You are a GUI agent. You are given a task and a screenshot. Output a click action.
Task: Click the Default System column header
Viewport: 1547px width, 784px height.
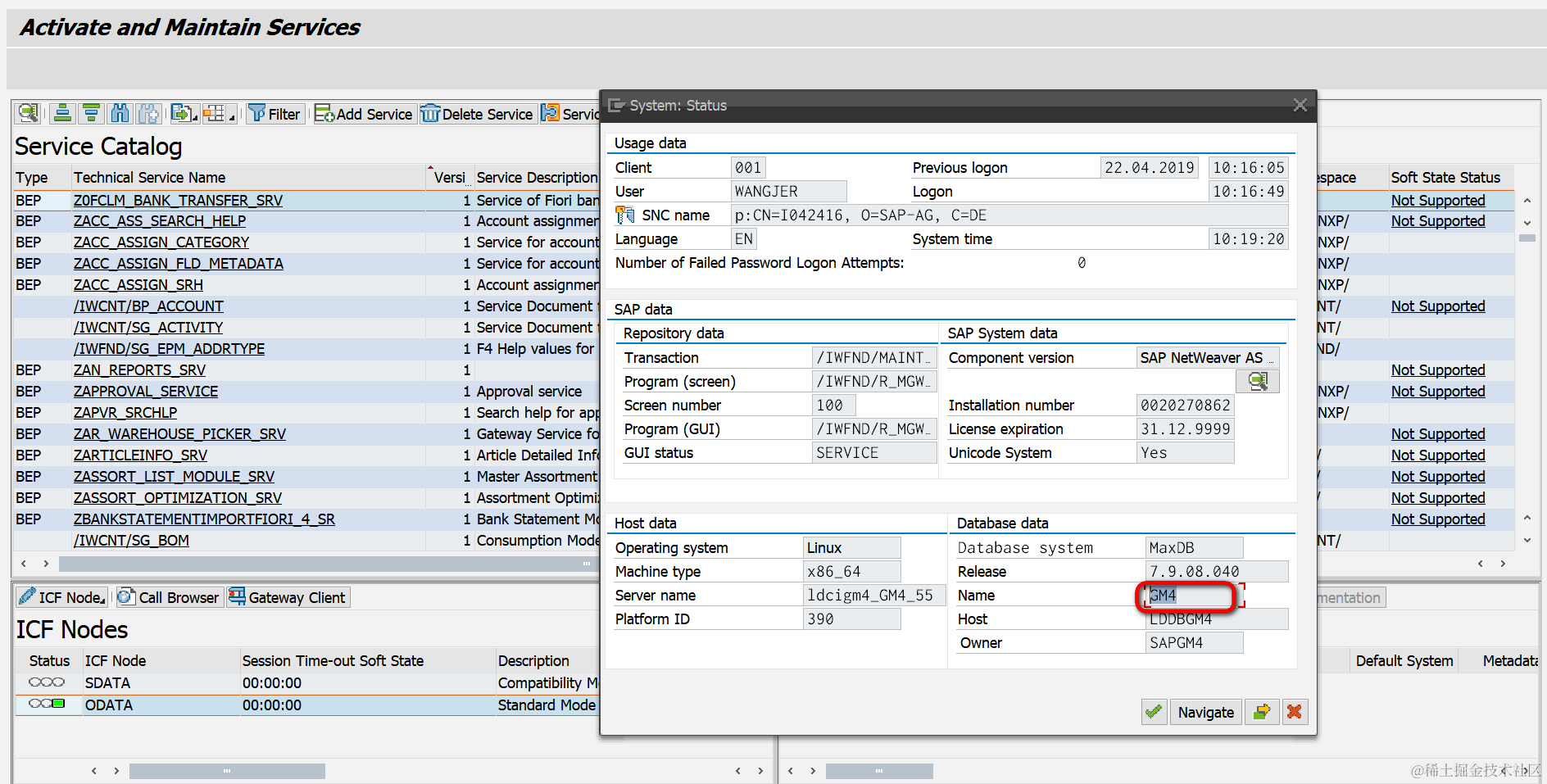coord(1404,661)
